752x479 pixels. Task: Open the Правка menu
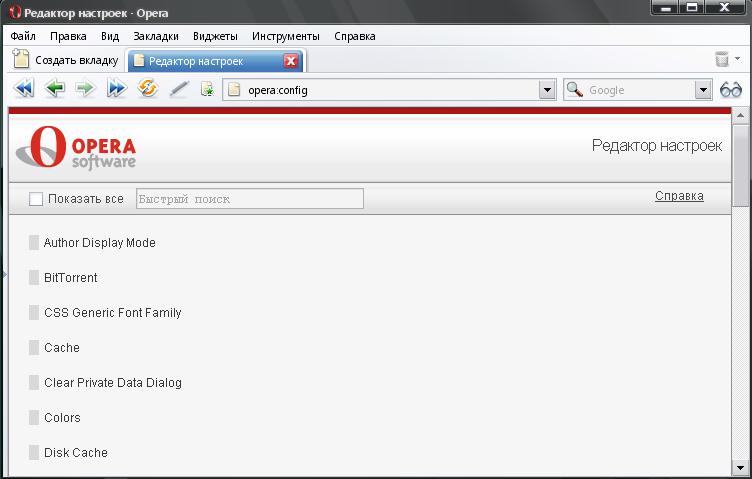click(x=68, y=36)
